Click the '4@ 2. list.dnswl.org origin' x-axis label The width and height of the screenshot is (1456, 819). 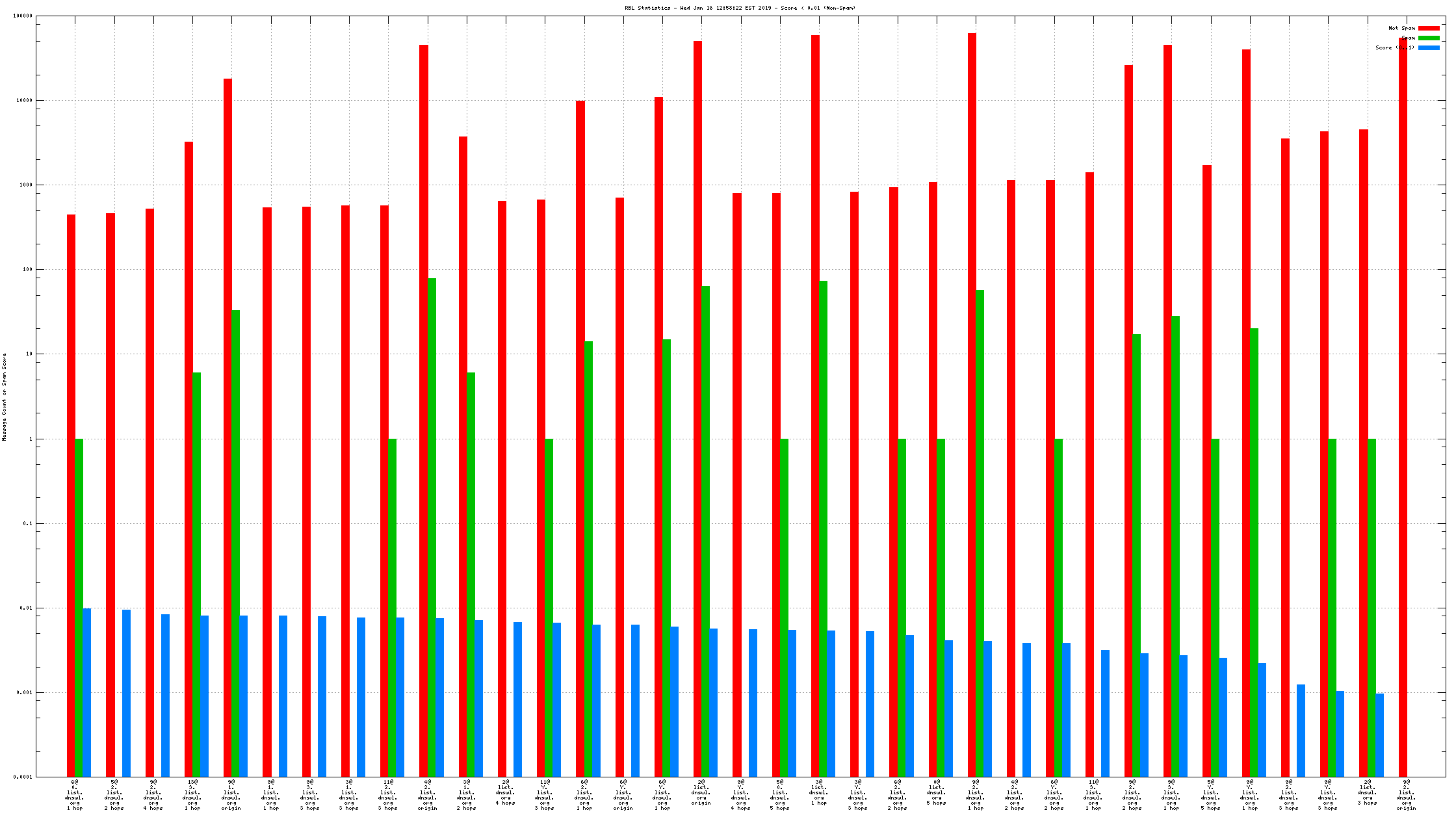(x=427, y=795)
